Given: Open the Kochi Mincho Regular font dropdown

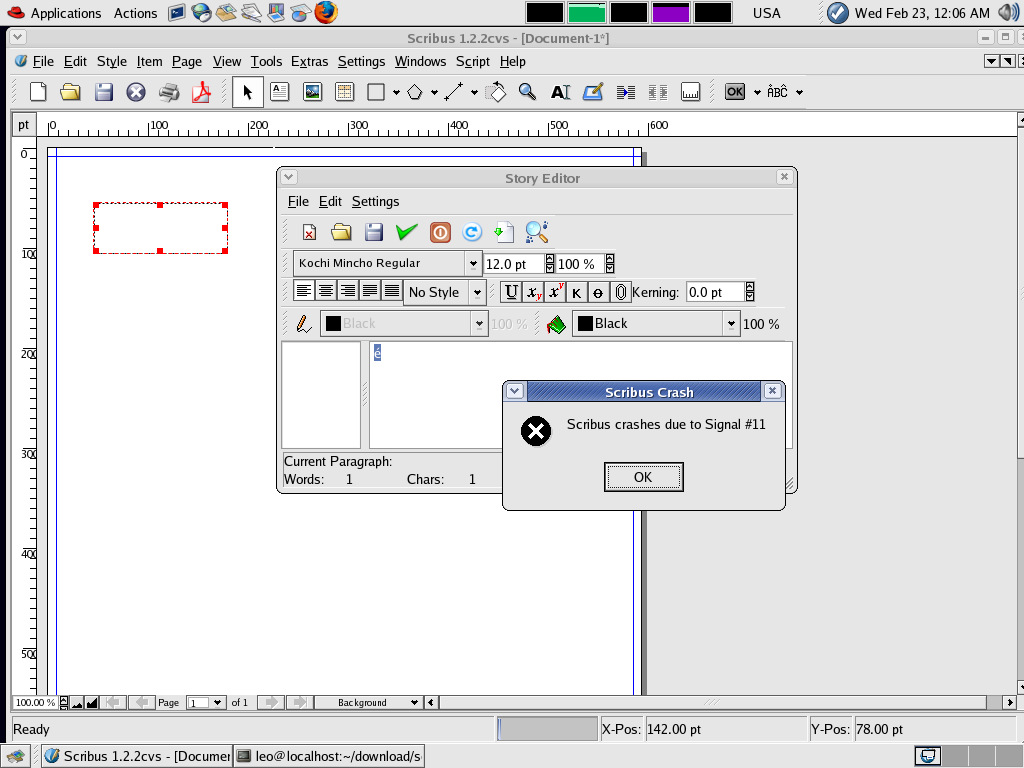Looking at the screenshot, I should coord(473,264).
